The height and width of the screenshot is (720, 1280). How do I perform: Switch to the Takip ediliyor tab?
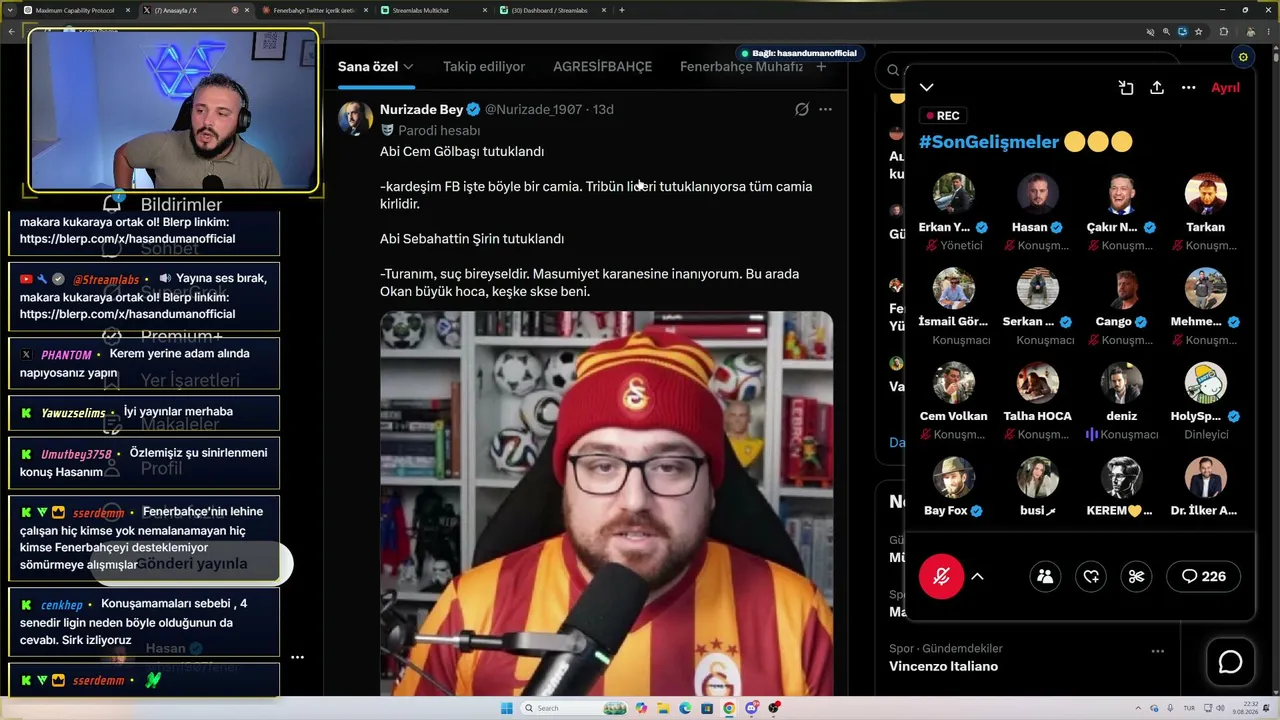click(484, 67)
